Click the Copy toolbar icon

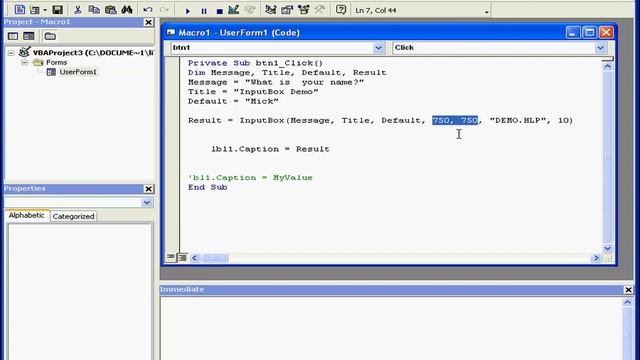pyautogui.click(x=94, y=10)
